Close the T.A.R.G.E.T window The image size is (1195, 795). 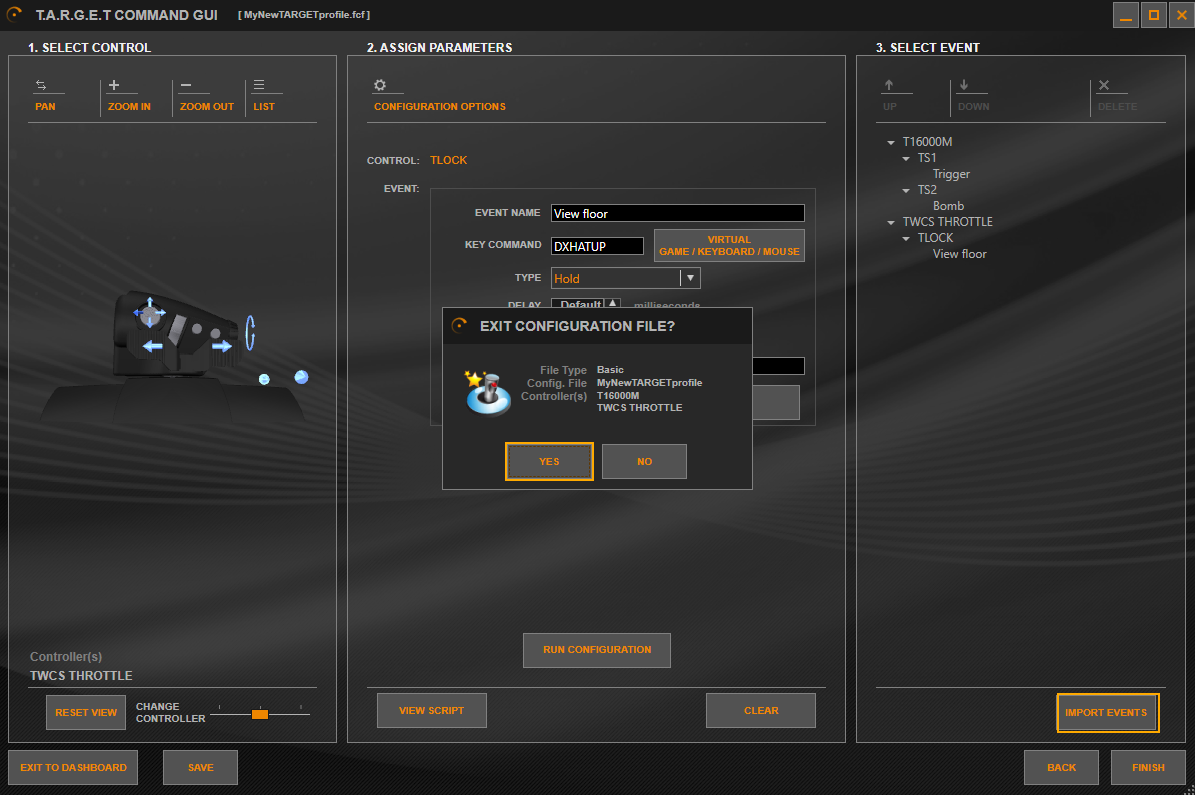click(1182, 14)
